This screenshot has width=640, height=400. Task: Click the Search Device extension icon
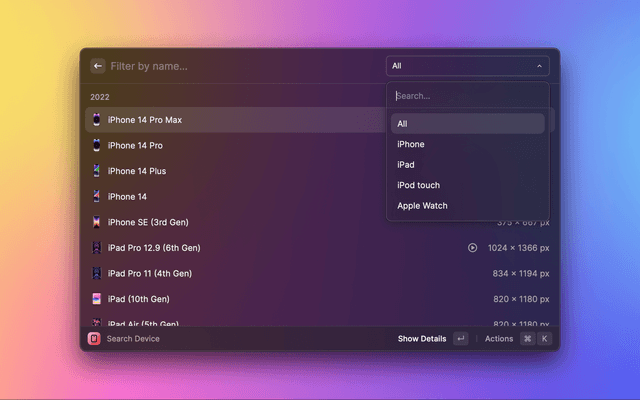pyautogui.click(x=95, y=339)
